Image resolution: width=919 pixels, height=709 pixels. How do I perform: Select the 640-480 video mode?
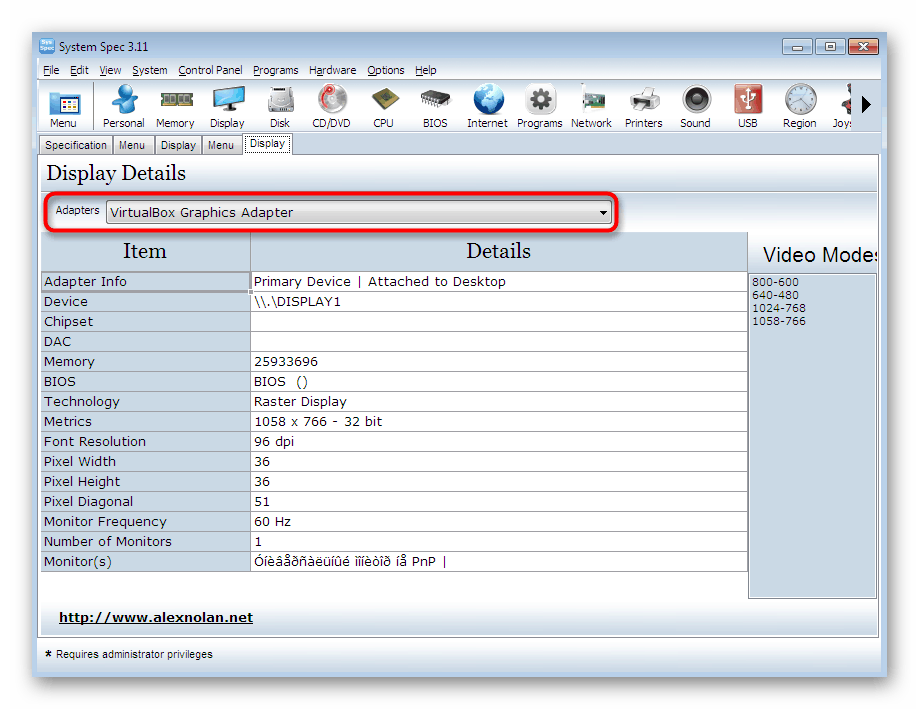pos(775,295)
